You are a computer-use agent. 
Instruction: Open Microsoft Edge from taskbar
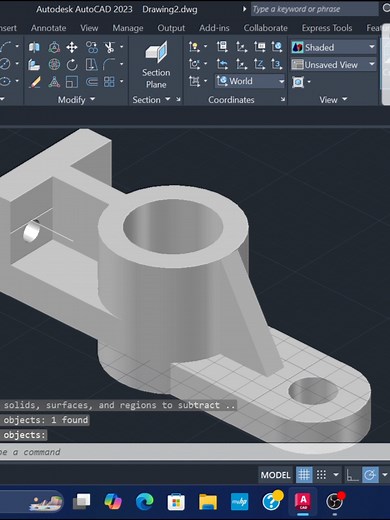(x=144, y=501)
